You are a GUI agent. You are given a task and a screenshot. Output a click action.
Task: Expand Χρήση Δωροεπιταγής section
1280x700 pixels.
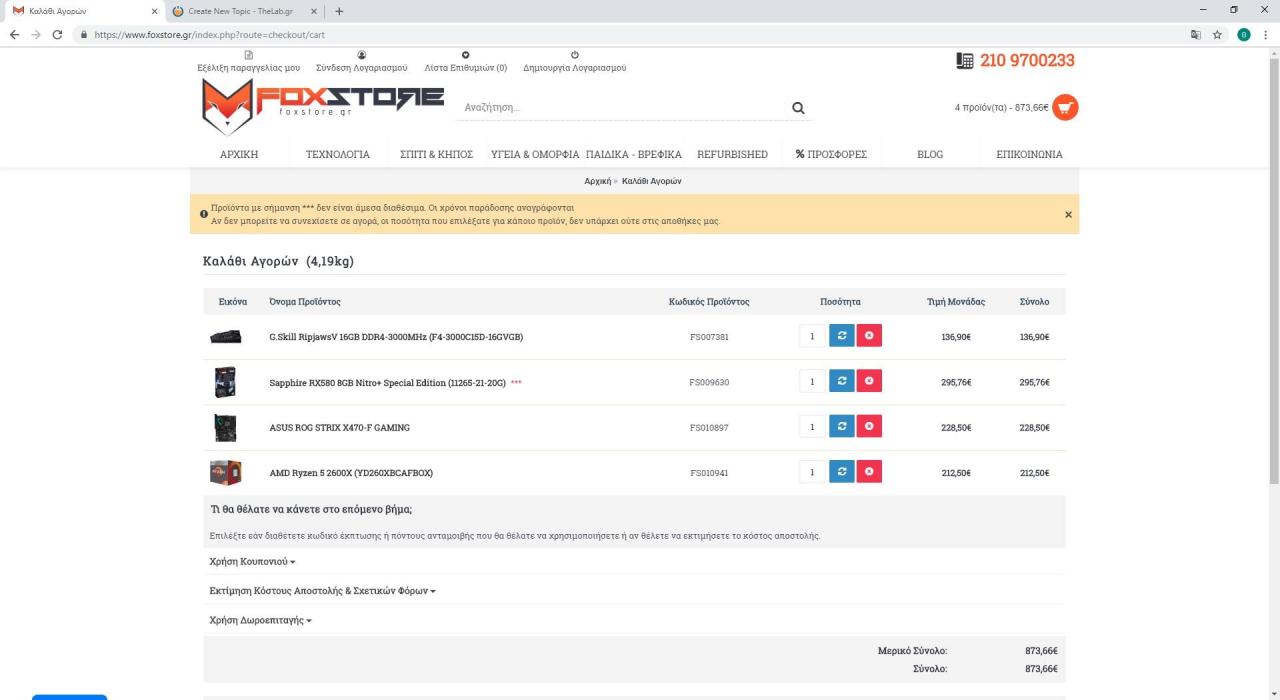pos(260,620)
